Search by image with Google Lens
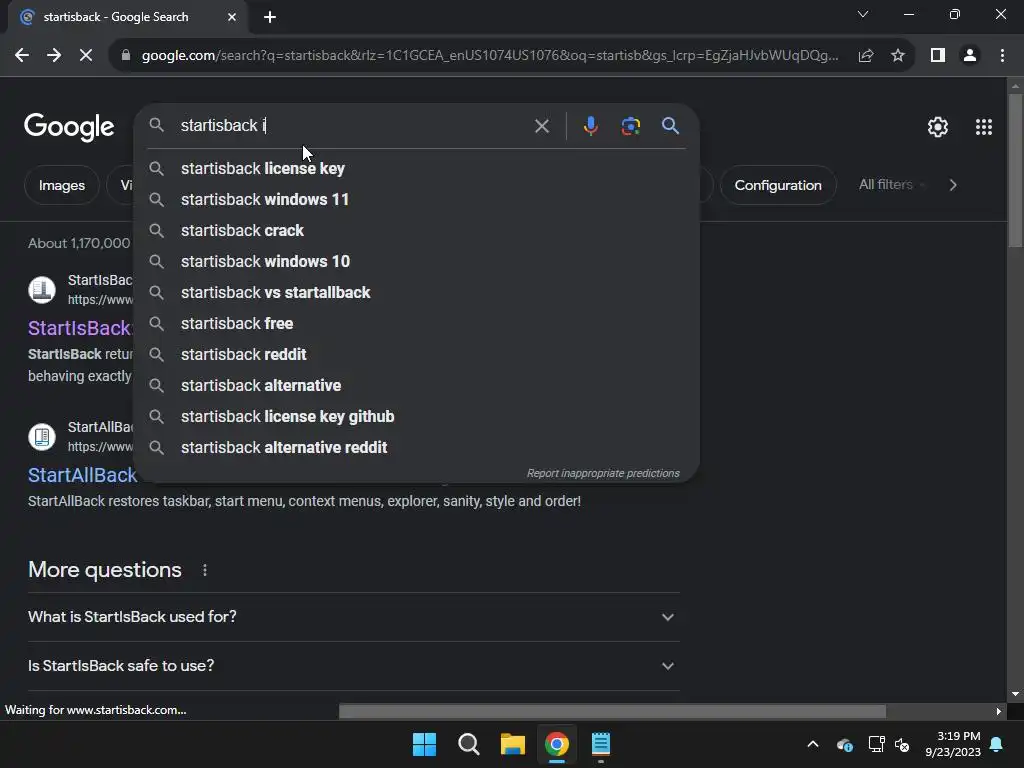The width and height of the screenshot is (1024, 768). click(630, 125)
